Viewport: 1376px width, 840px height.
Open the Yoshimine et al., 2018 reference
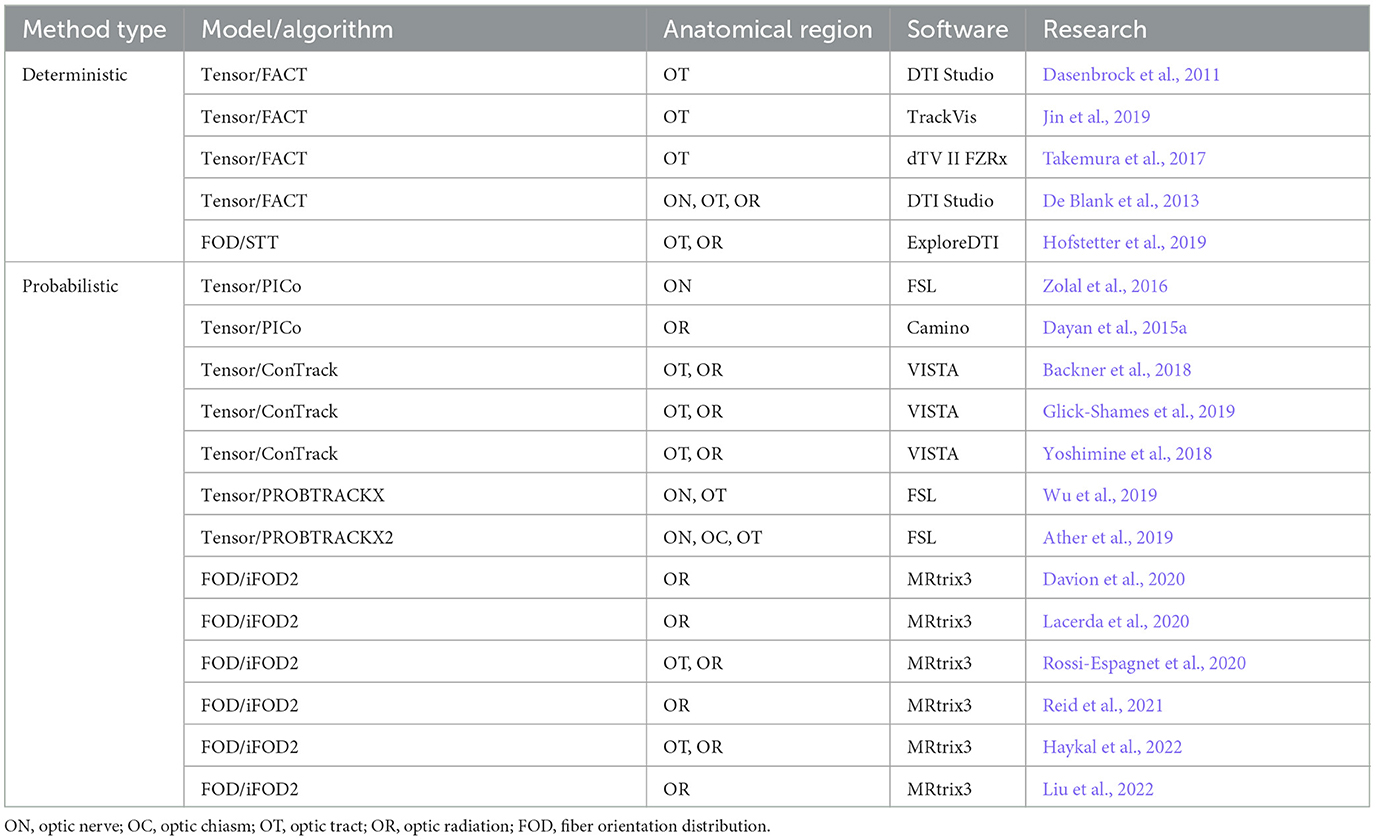click(x=1127, y=453)
